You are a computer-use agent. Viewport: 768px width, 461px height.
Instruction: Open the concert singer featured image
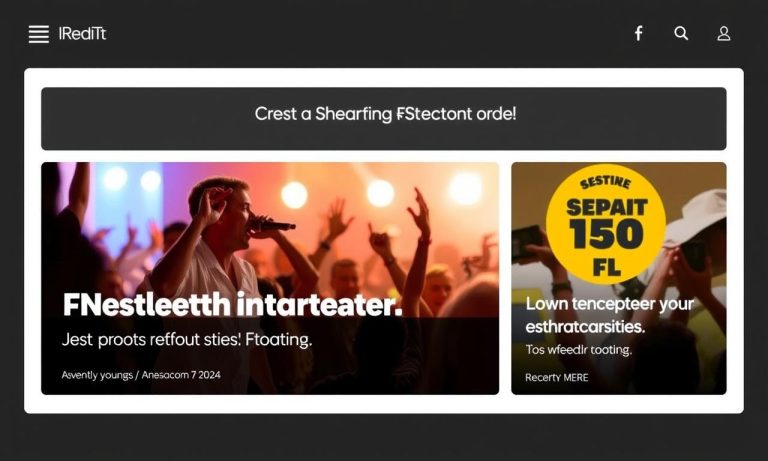tap(270, 278)
